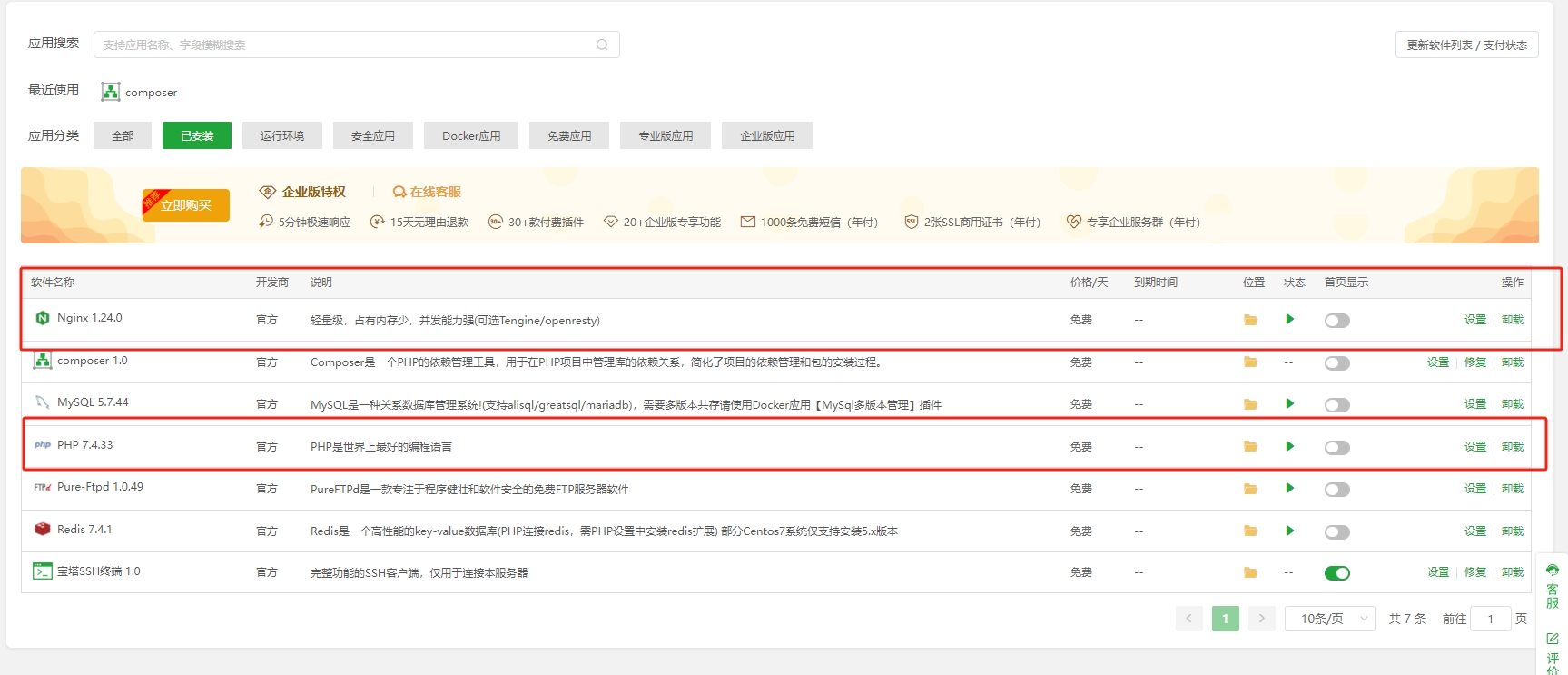Screen dimensions: 1568x675
Task: Toggle Nginx homepage display switch
Action: tap(1337, 321)
